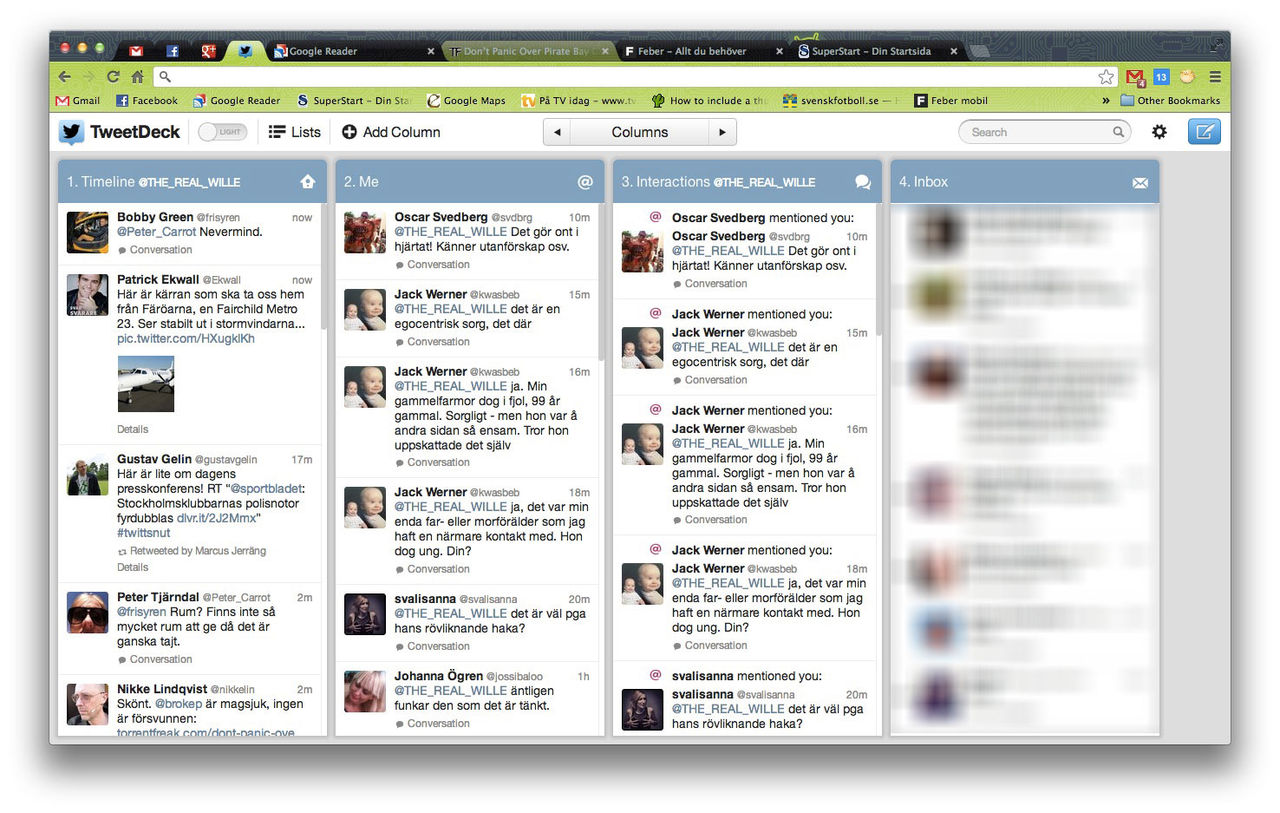Open Feber mobil bookmark

[x=951, y=100]
